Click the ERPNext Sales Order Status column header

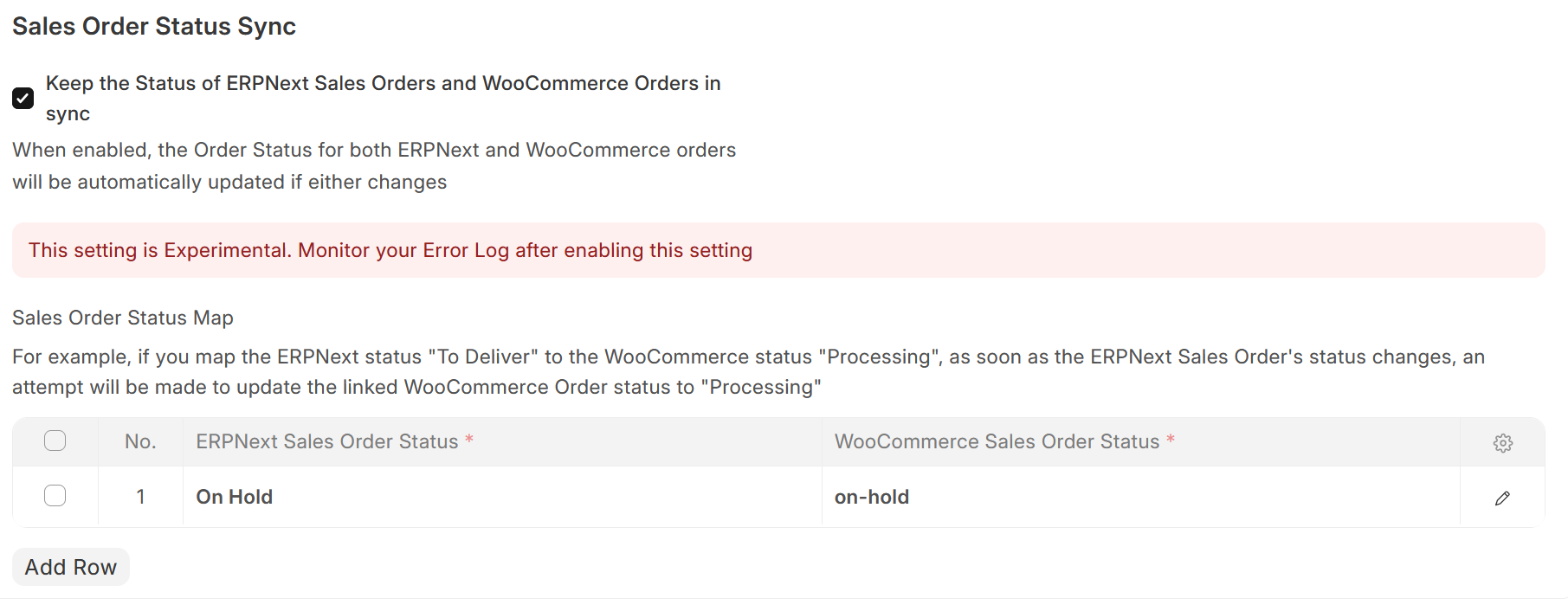pos(329,441)
